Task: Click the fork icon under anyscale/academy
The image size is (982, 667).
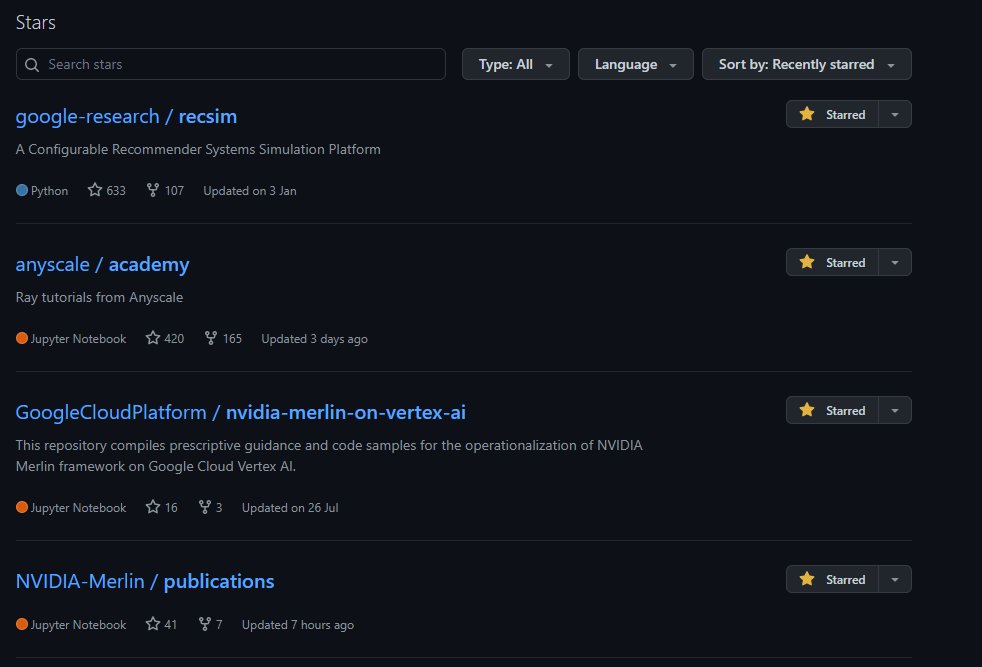Action: [x=212, y=338]
